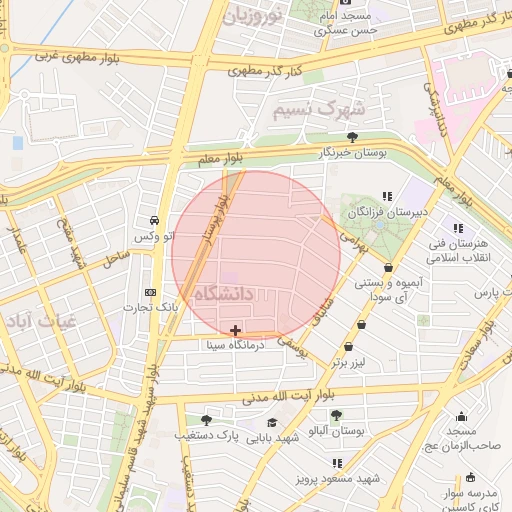Select the tree icon above بوستان آلبالو

336,415
